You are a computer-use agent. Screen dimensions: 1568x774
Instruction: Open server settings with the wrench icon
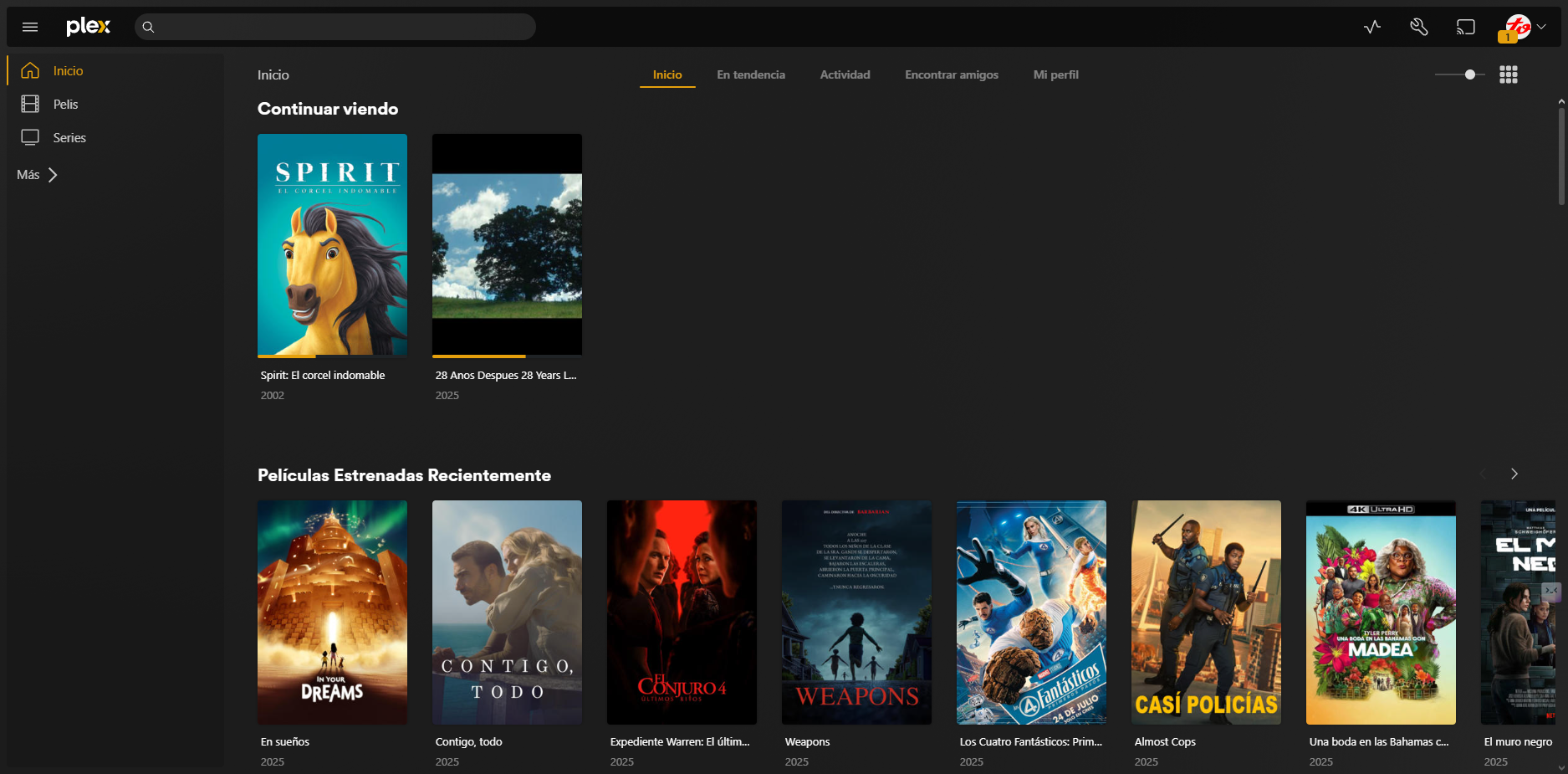(1418, 26)
